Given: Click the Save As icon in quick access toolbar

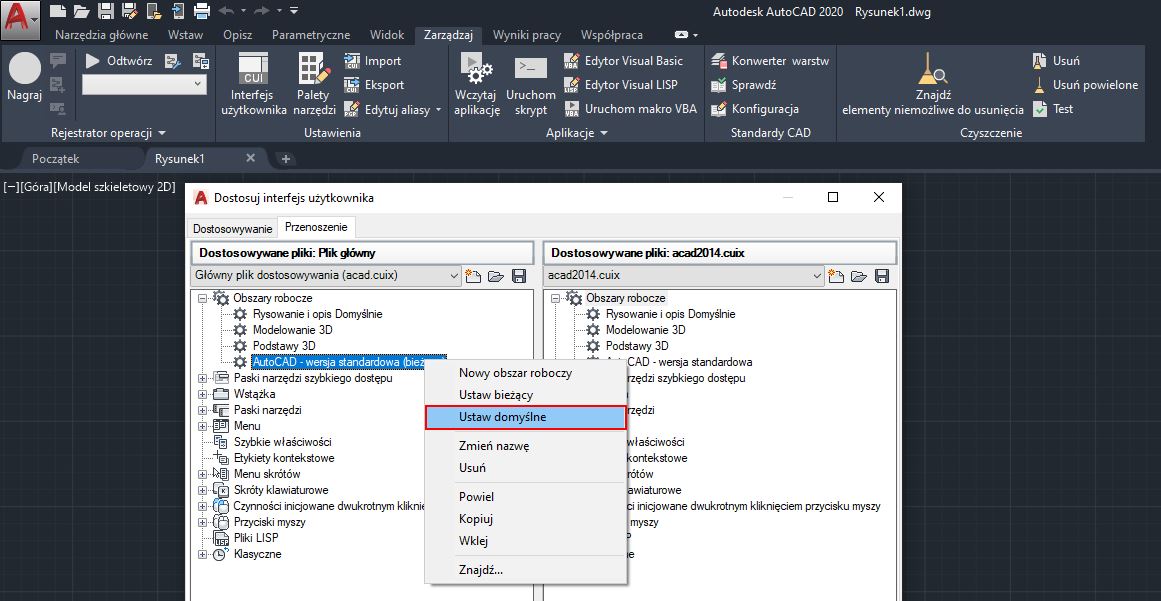Looking at the screenshot, I should (x=129, y=10).
